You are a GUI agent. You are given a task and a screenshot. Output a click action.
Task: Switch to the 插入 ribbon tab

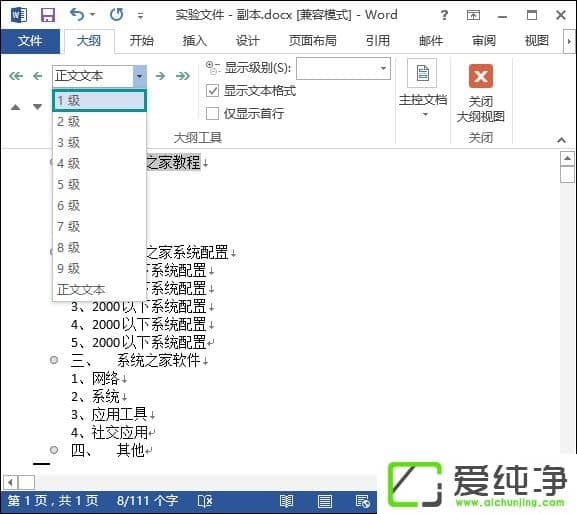195,41
